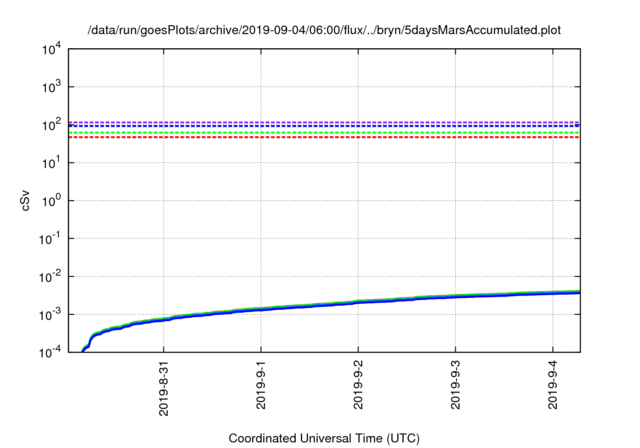Click the Coordinated Universal Time (UTC) axis title
Viewport: 640px width, 448px height.
(324, 438)
